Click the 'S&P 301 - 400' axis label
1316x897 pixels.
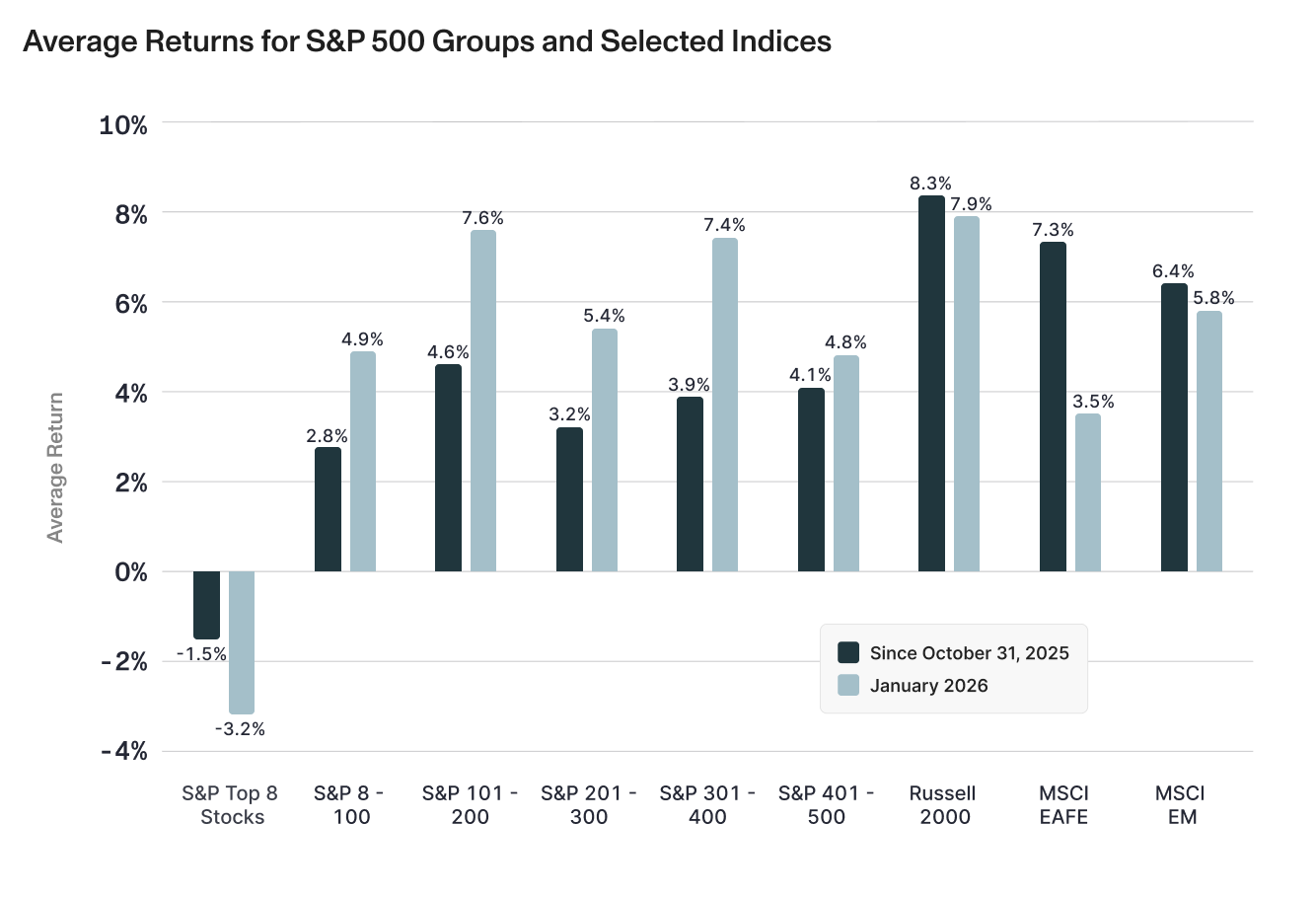click(707, 805)
